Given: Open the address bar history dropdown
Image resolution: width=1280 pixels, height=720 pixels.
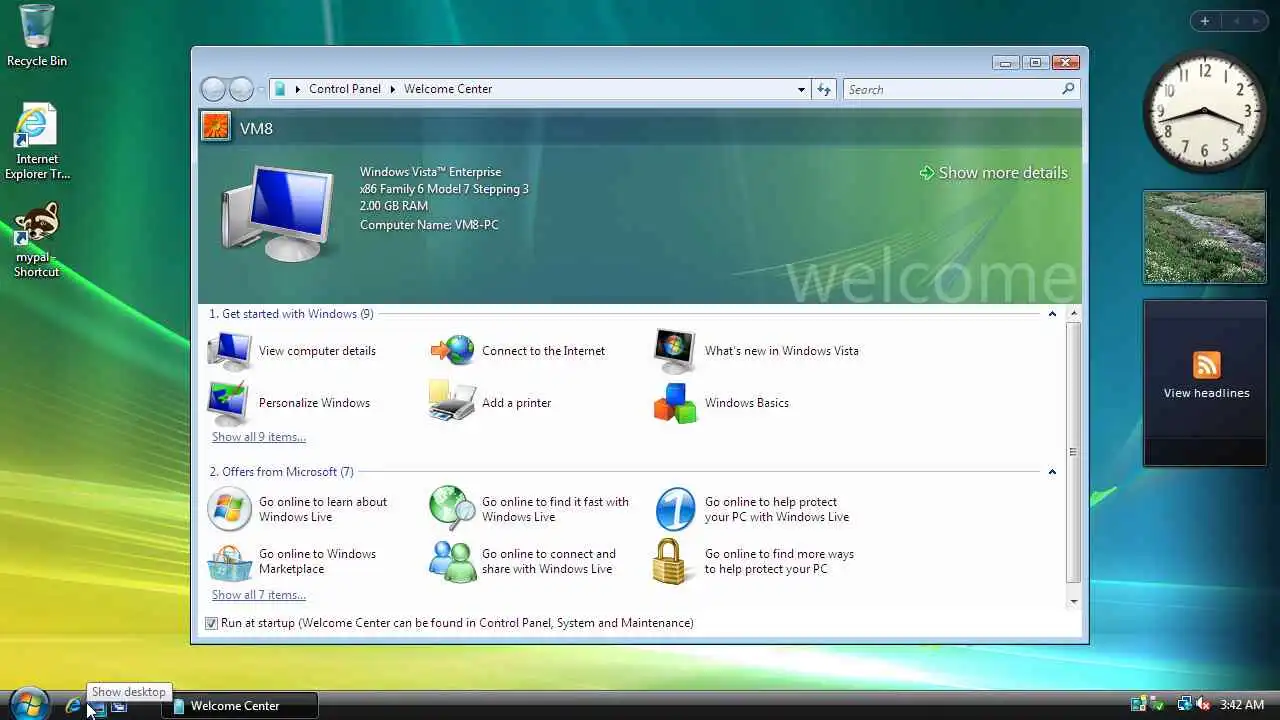Looking at the screenshot, I should 801,89.
